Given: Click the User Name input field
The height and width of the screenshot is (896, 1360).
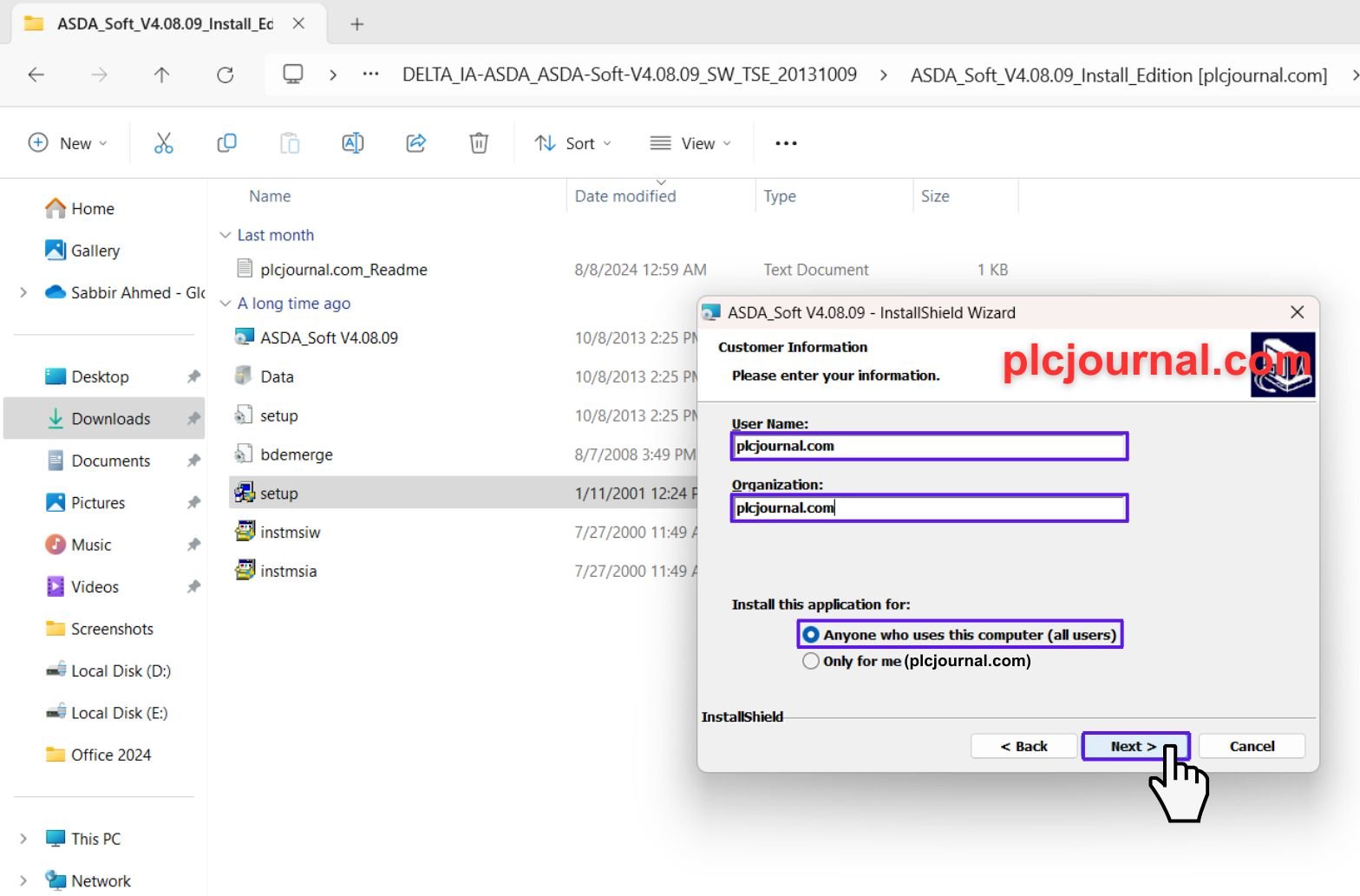Looking at the screenshot, I should click(929, 446).
